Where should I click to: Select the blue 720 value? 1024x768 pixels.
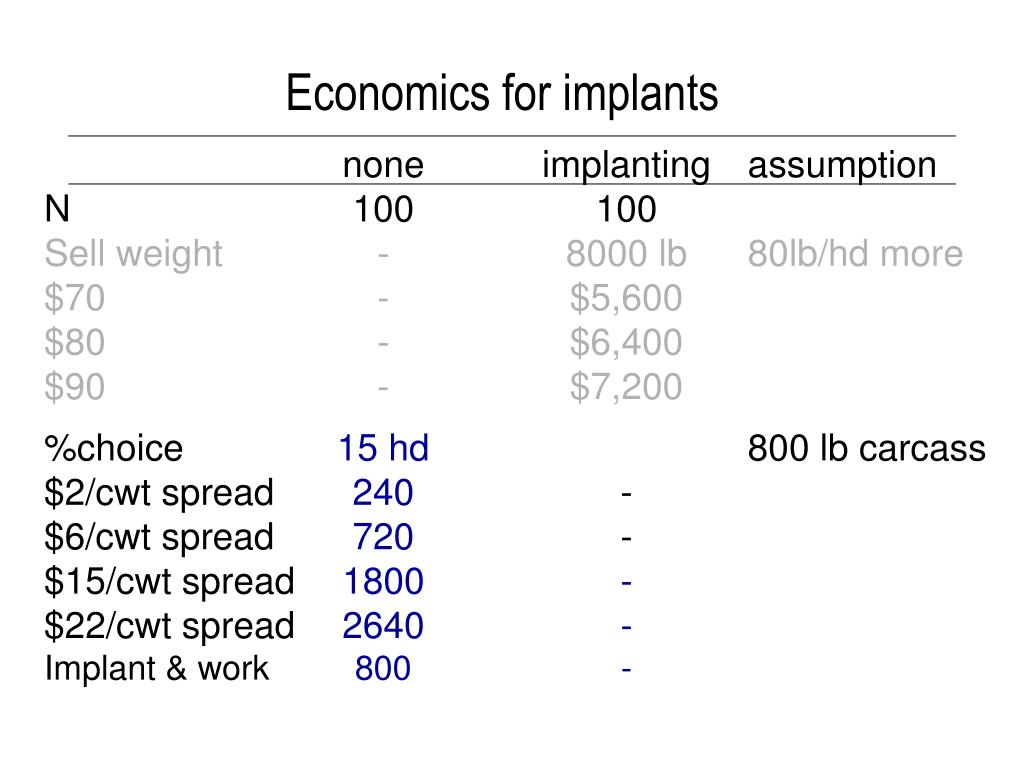point(383,537)
